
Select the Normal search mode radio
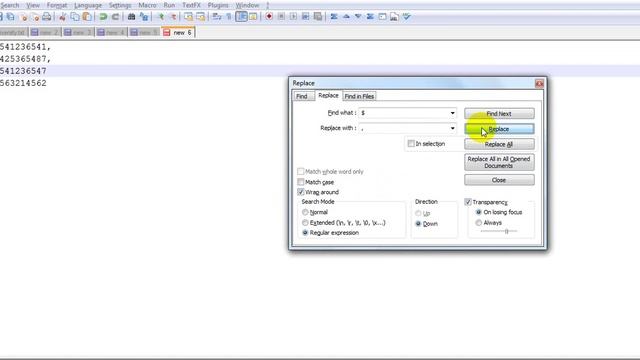coord(305,212)
